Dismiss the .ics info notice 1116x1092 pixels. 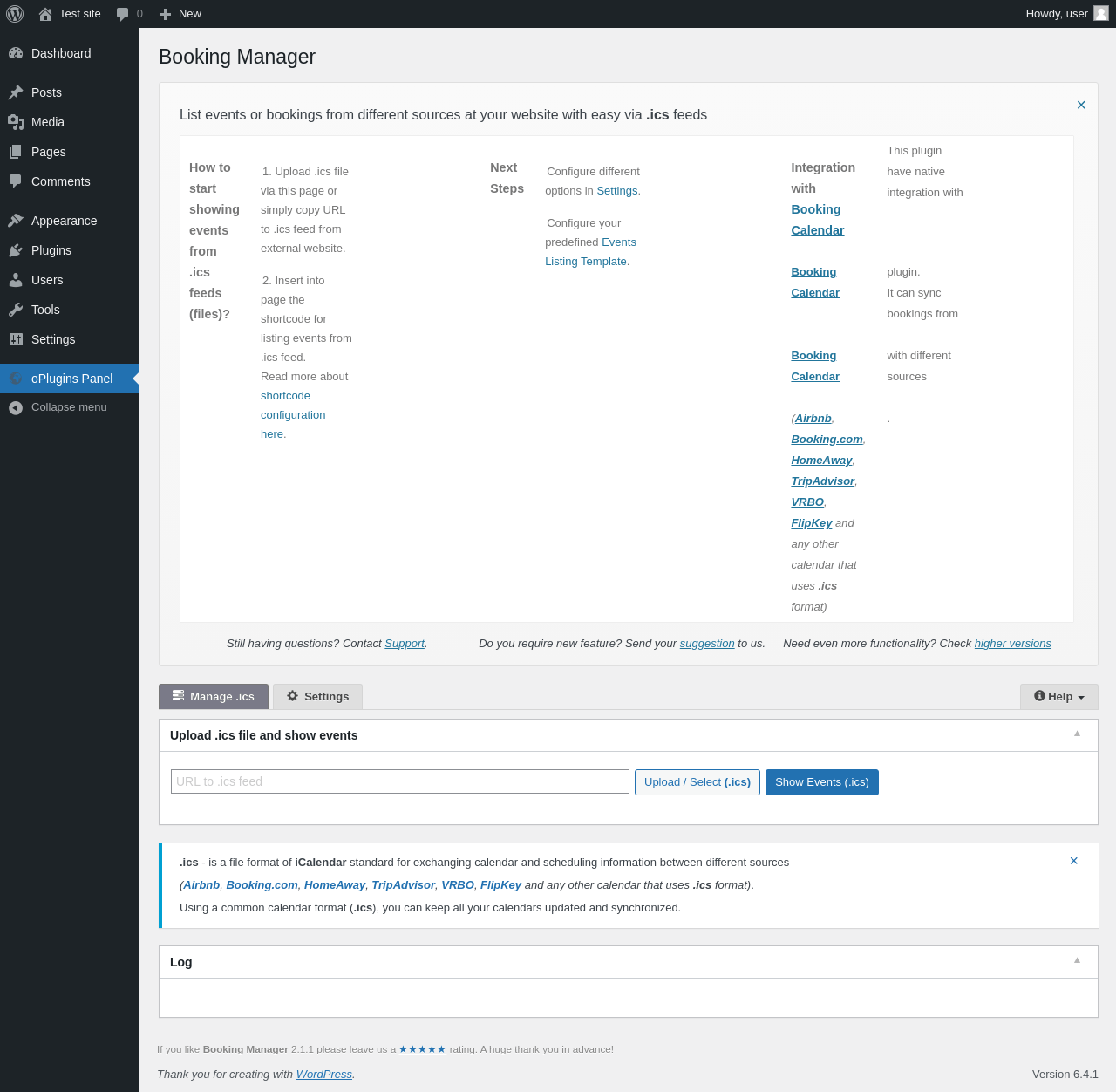tap(1074, 861)
